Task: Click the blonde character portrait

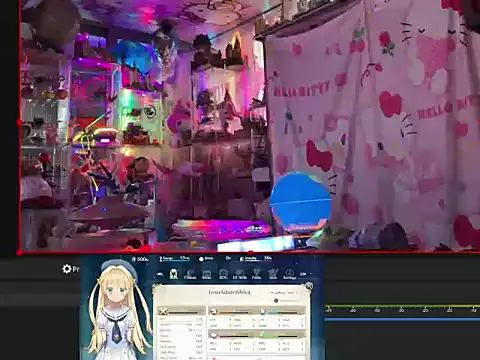Action: pos(117,308)
